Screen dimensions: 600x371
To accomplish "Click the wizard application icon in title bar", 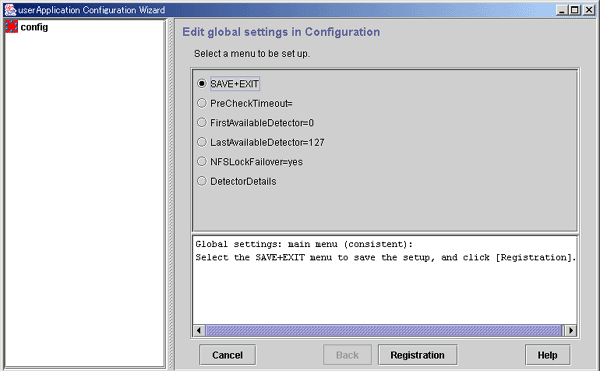I will point(10,10).
